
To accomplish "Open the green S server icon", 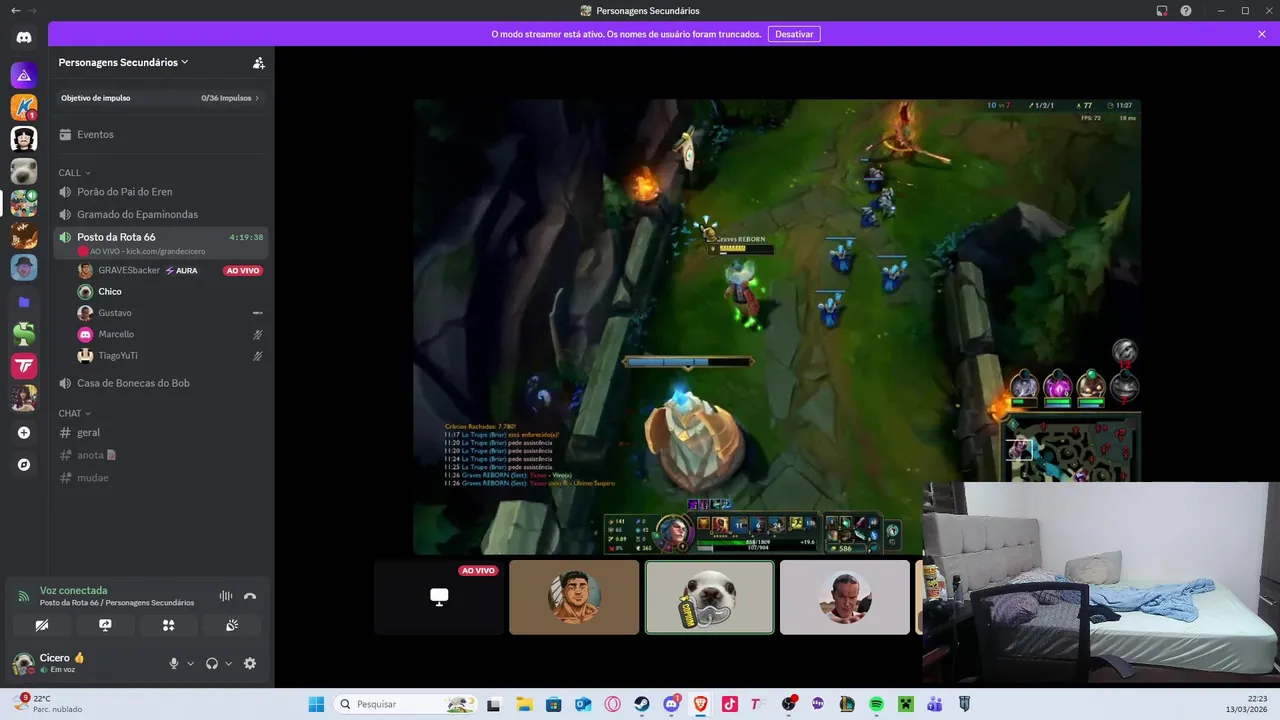I will 24,334.
